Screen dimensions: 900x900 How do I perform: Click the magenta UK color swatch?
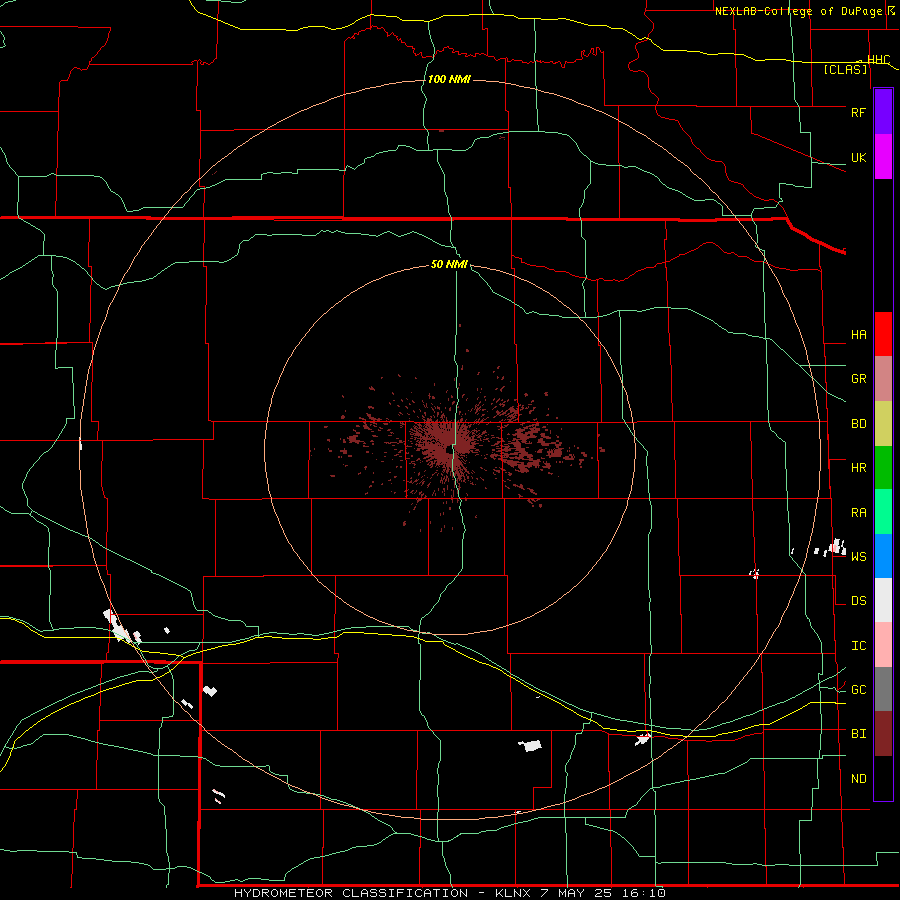click(883, 157)
